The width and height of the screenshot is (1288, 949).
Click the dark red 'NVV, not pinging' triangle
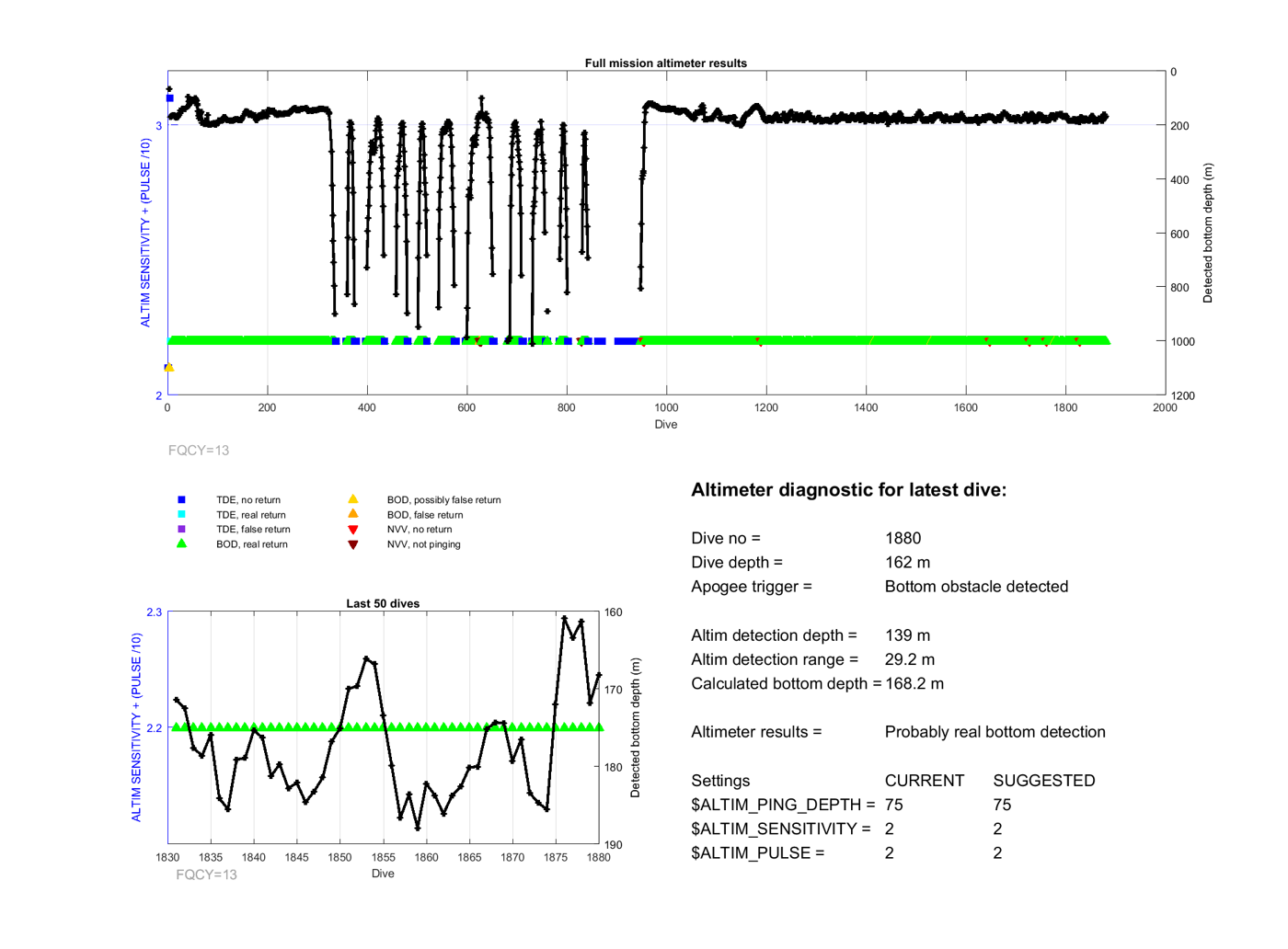click(x=352, y=544)
